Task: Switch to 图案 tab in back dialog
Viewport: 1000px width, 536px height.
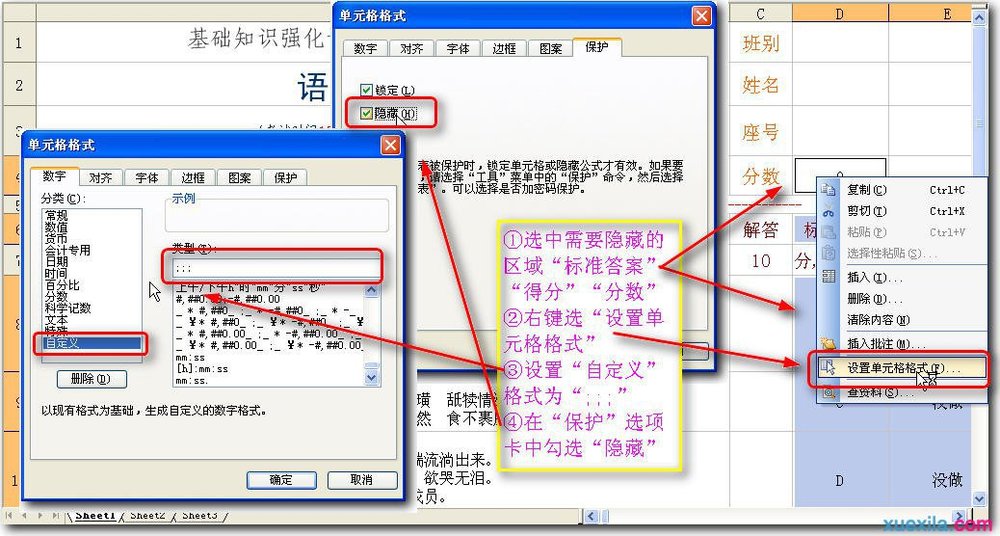Action: click(550, 48)
